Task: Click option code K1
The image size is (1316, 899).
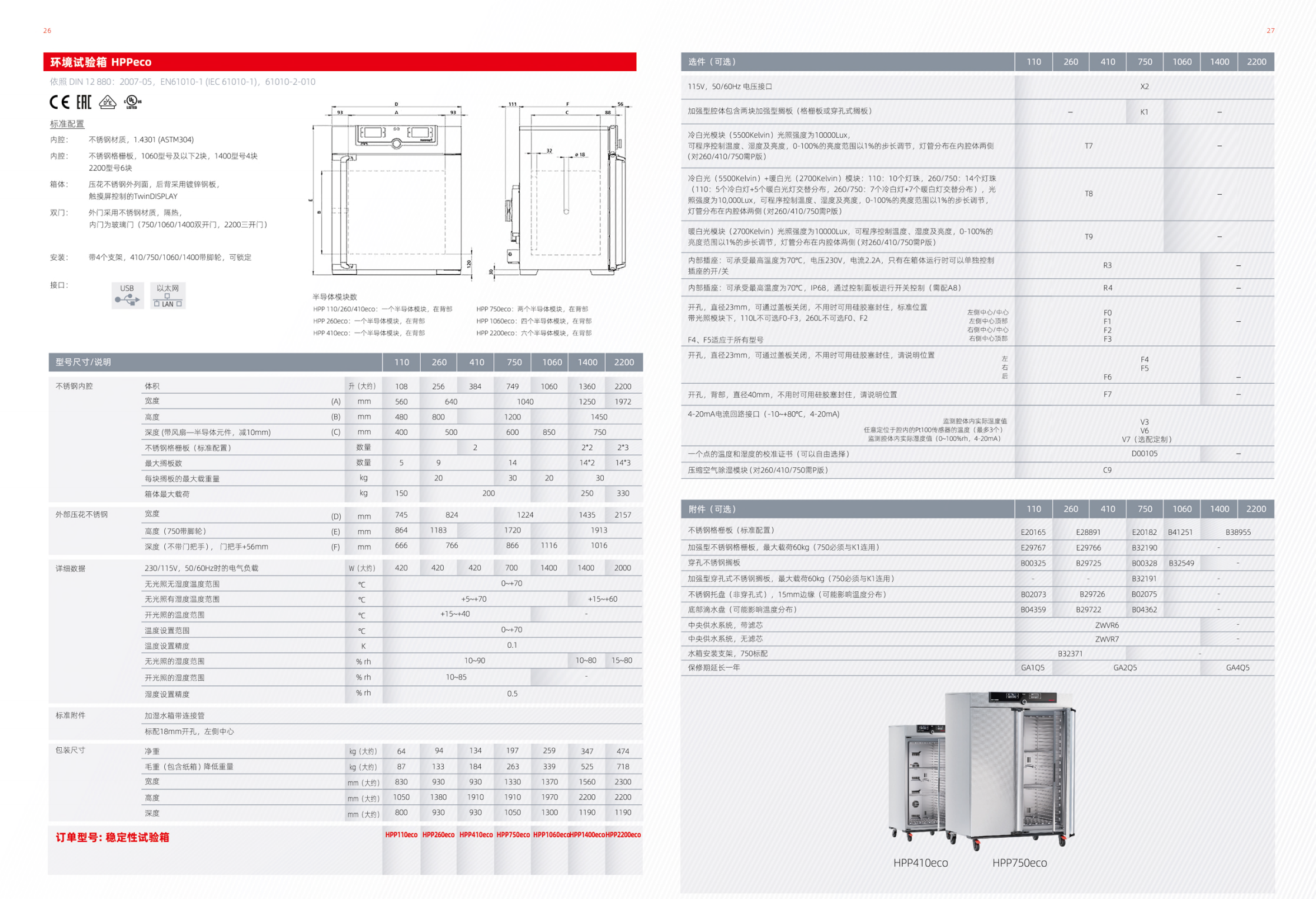Action: tap(1144, 112)
